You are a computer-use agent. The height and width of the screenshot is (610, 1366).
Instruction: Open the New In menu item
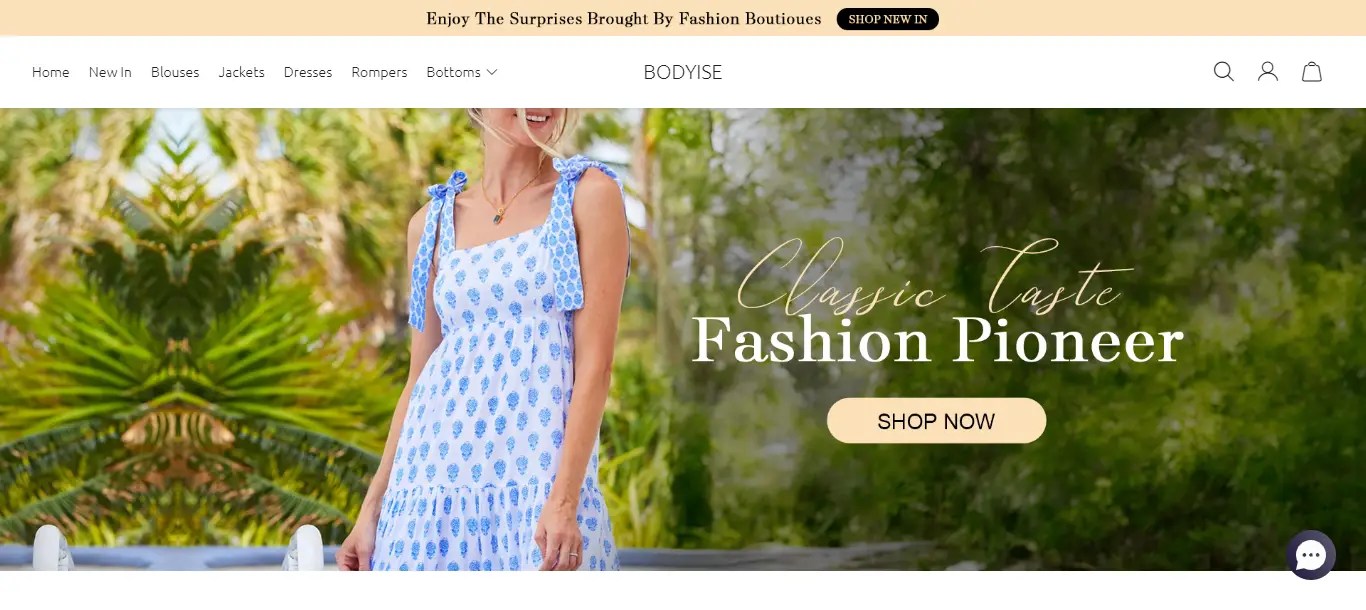click(x=110, y=72)
